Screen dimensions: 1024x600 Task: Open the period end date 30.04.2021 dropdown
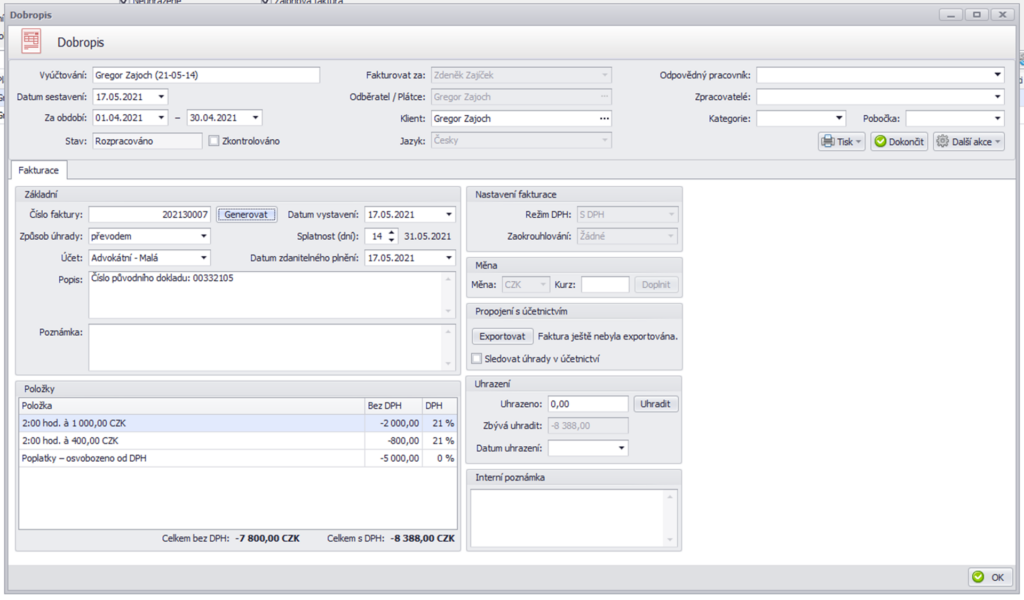click(x=255, y=118)
